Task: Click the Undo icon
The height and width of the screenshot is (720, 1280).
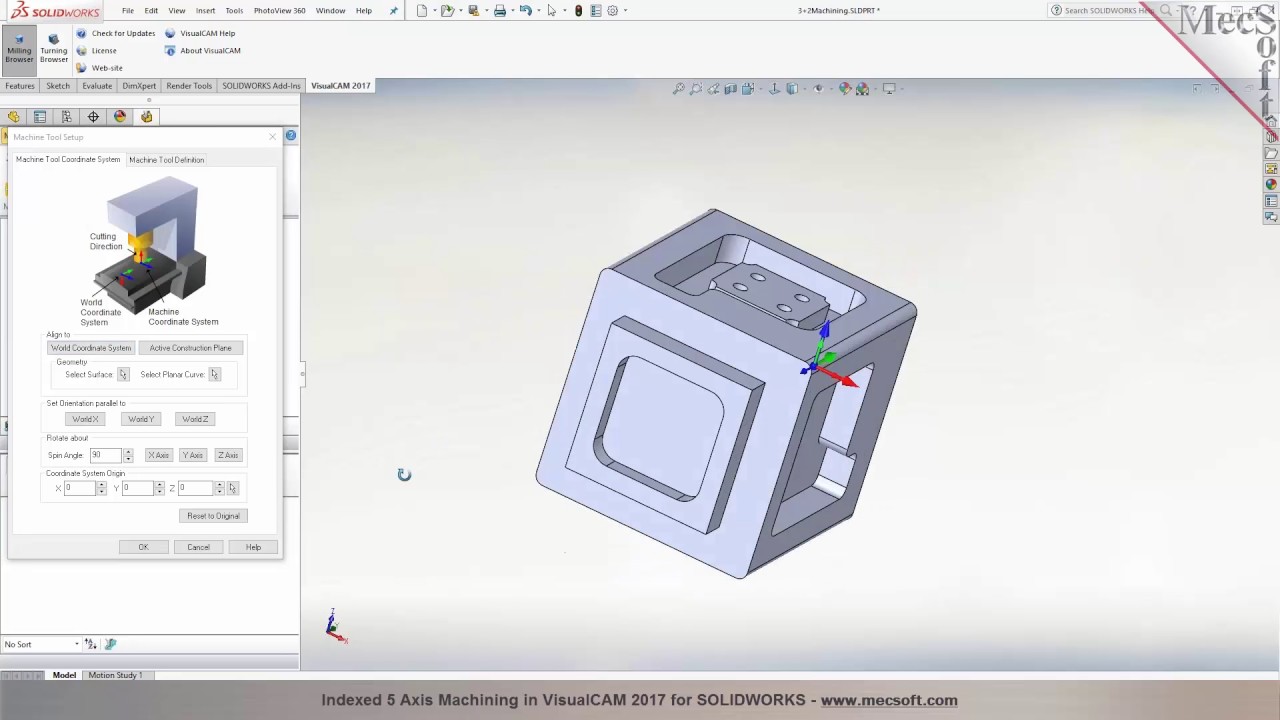Action: 525,11
